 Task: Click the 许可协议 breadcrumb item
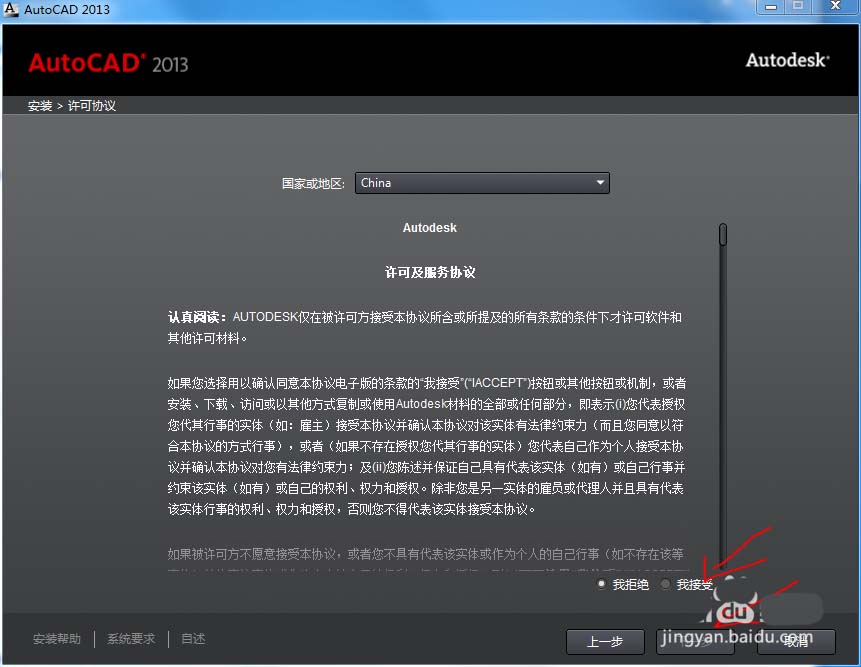click(92, 105)
